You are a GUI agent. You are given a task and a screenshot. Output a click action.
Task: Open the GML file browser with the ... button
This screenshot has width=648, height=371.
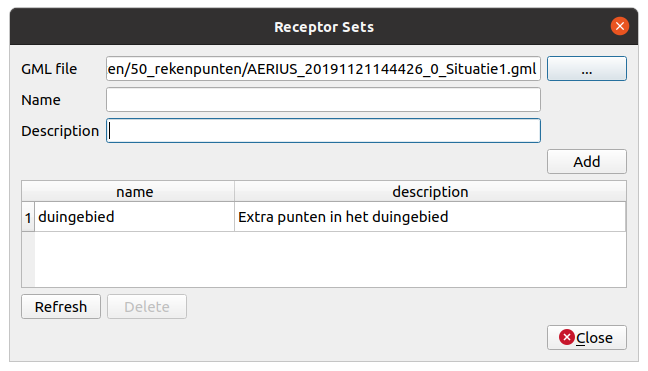tap(586, 69)
